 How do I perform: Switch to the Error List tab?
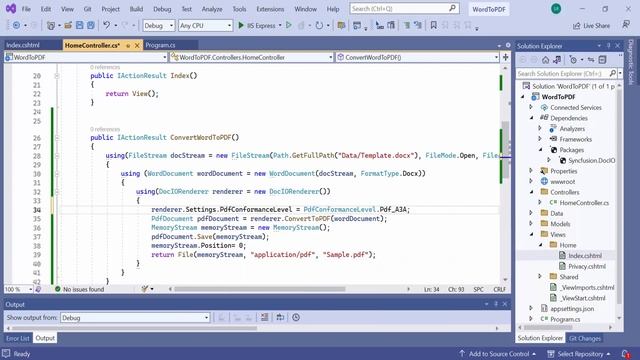pos(18,338)
